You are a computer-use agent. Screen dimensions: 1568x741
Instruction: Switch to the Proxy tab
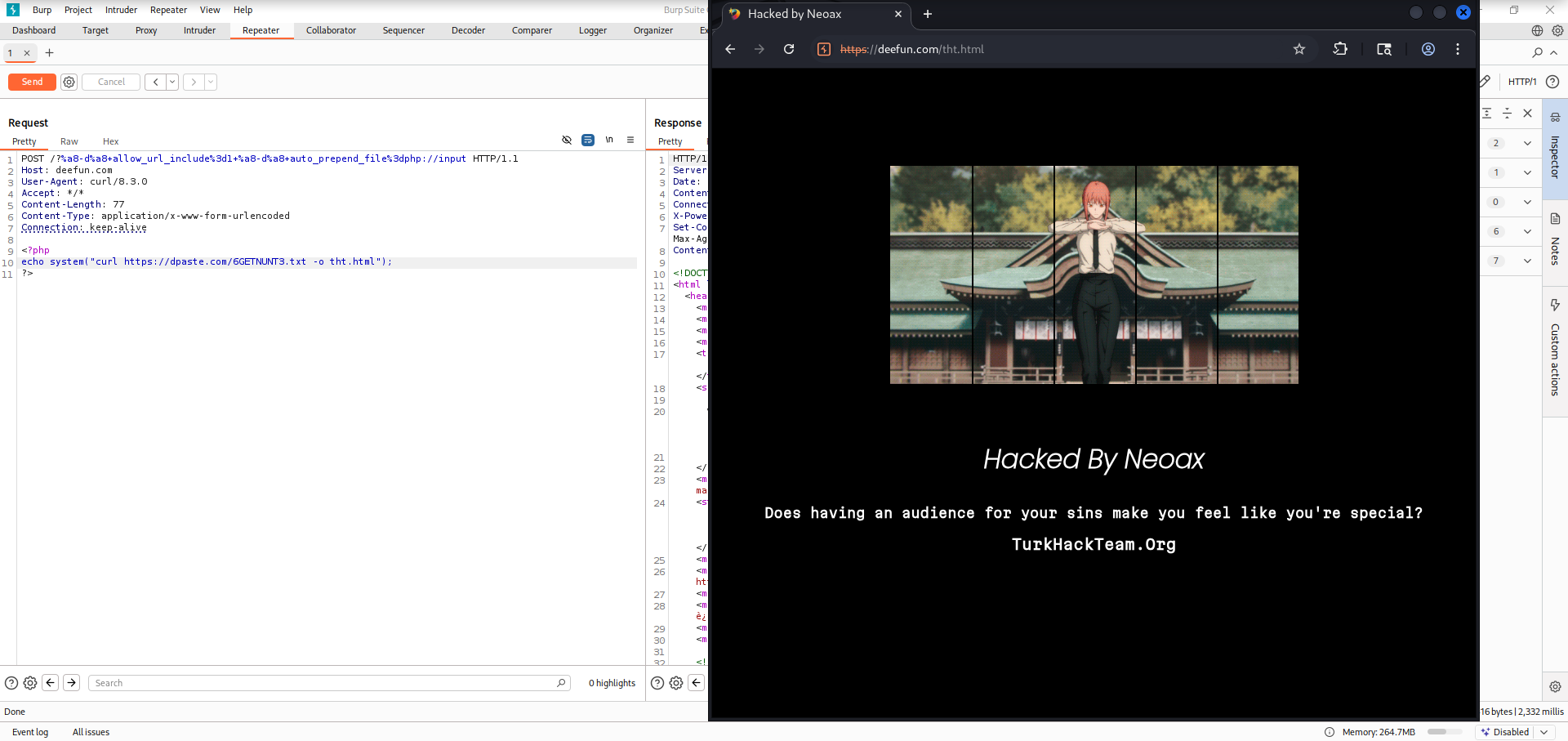coord(146,30)
